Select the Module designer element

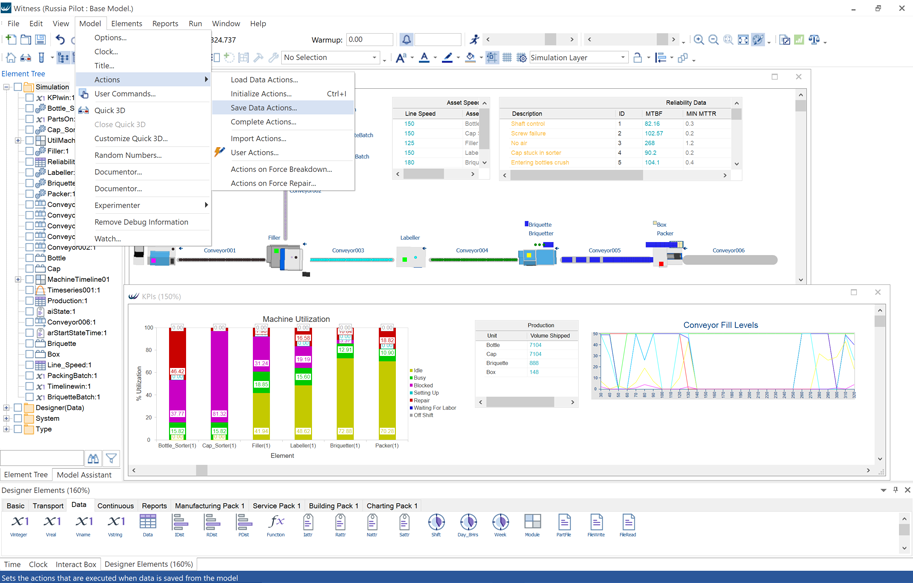[532, 525]
